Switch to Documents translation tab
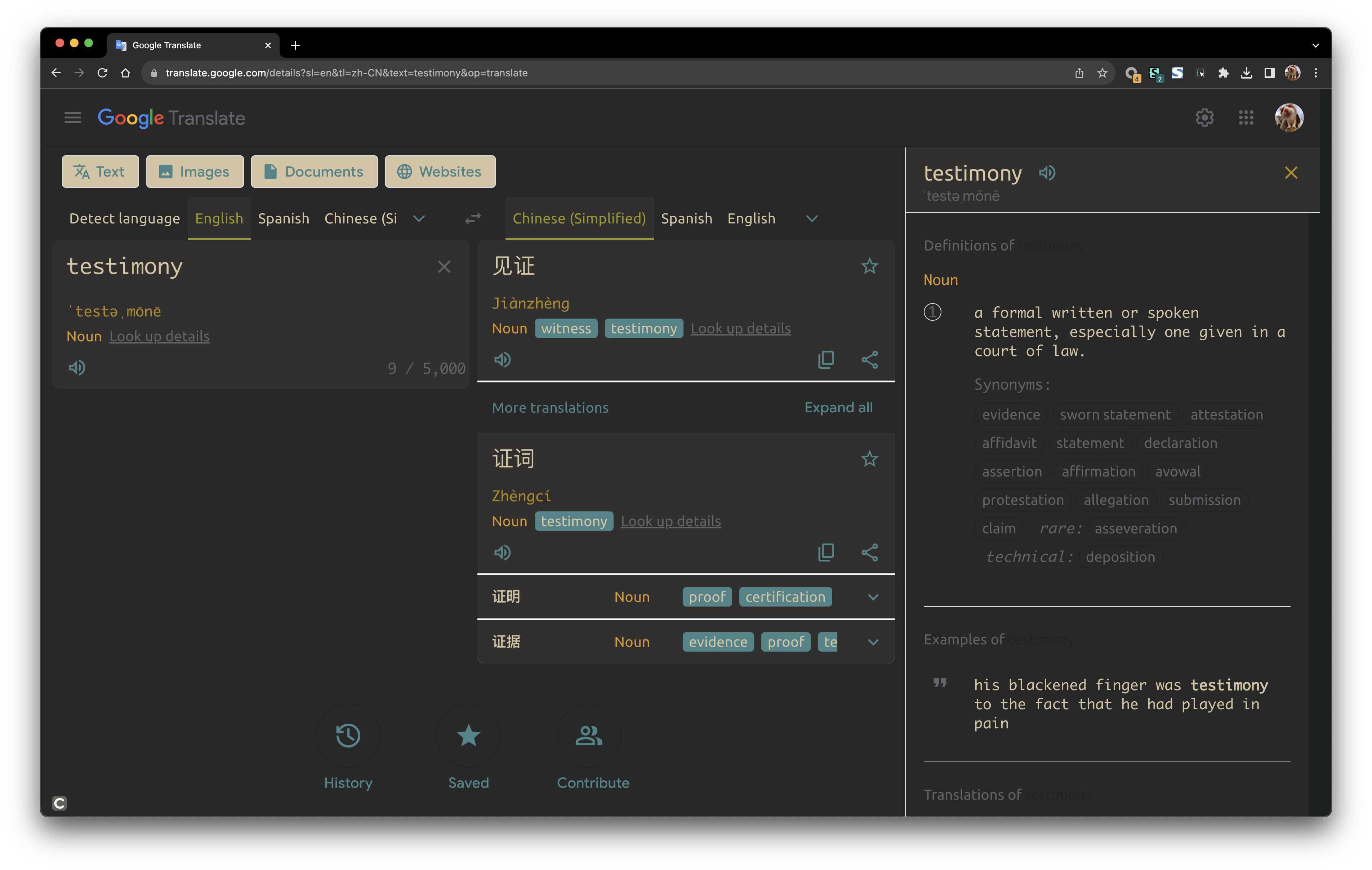The width and height of the screenshot is (1372, 870). tap(314, 172)
